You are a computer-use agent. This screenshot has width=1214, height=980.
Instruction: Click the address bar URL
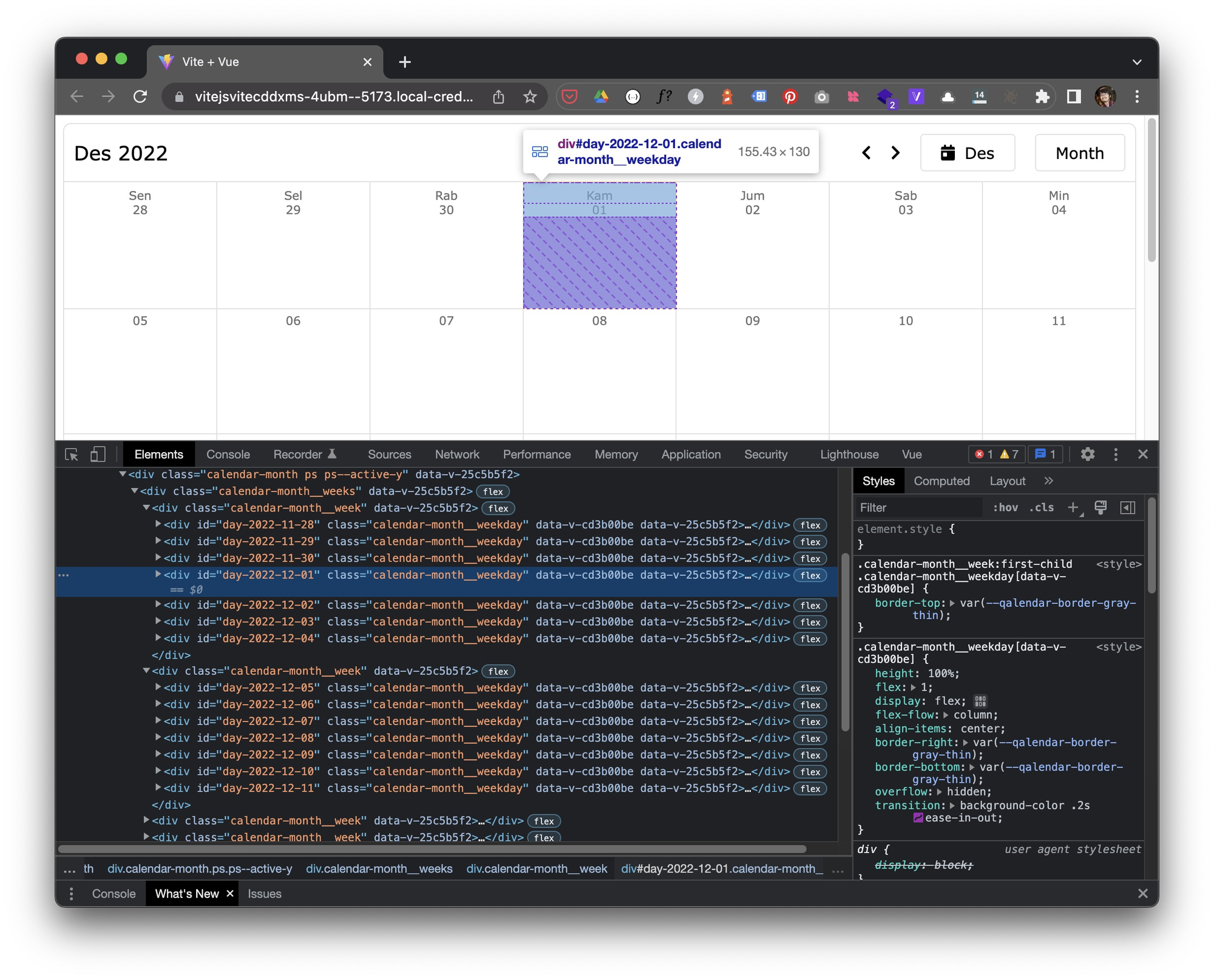pyautogui.click(x=334, y=96)
